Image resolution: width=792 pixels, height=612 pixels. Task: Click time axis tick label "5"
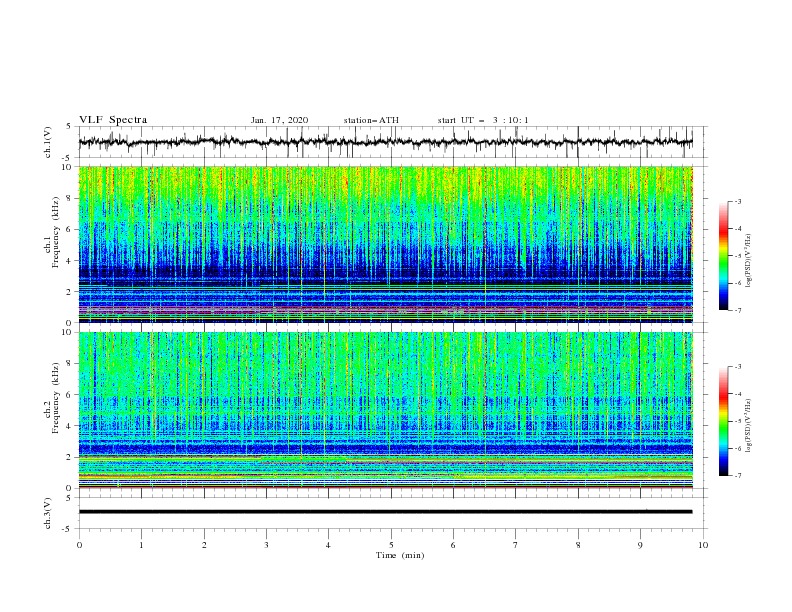point(391,545)
